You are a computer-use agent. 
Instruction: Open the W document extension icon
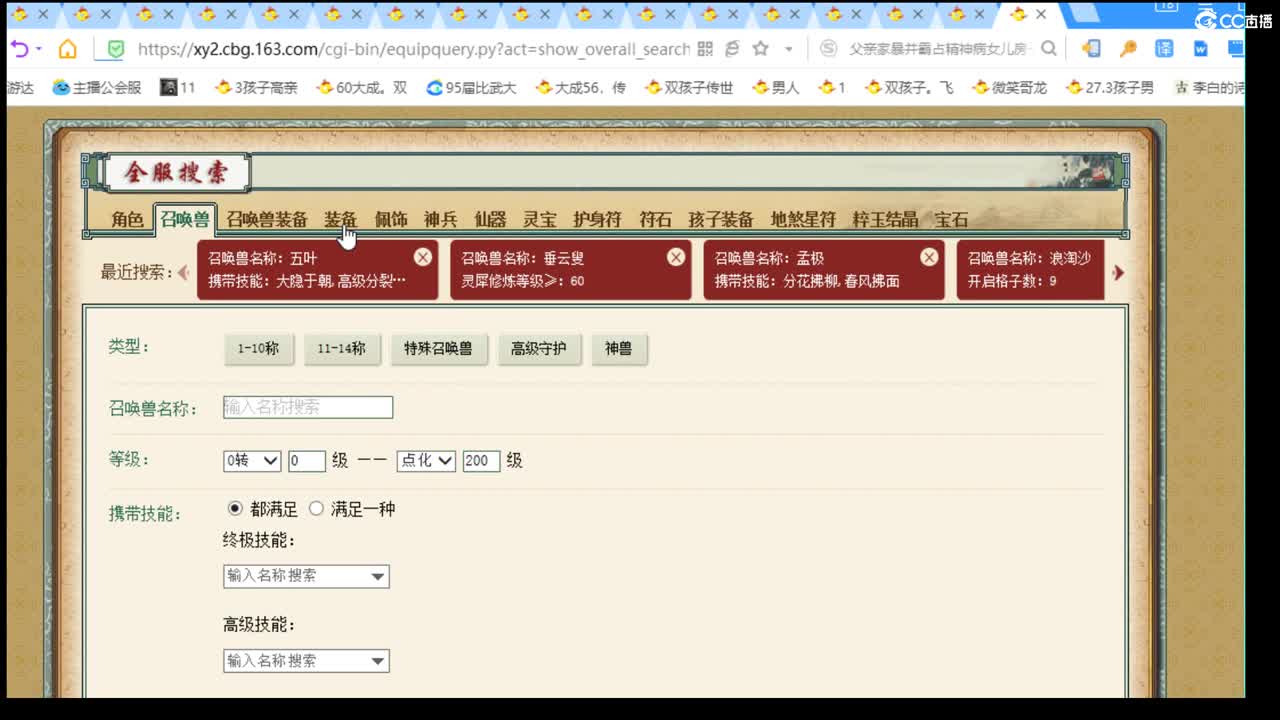click(x=1201, y=49)
